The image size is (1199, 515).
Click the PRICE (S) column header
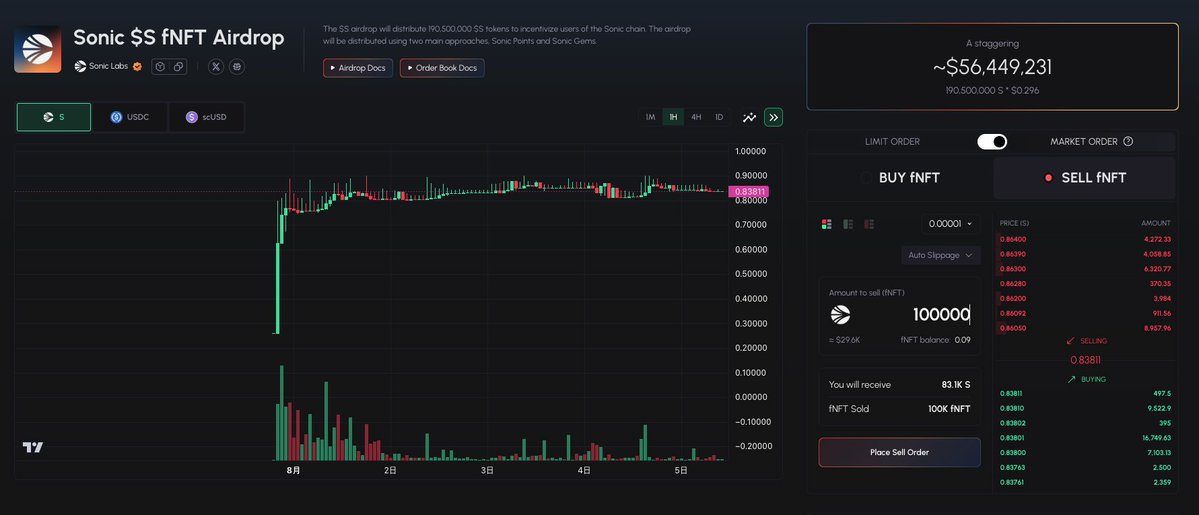tap(1014, 223)
